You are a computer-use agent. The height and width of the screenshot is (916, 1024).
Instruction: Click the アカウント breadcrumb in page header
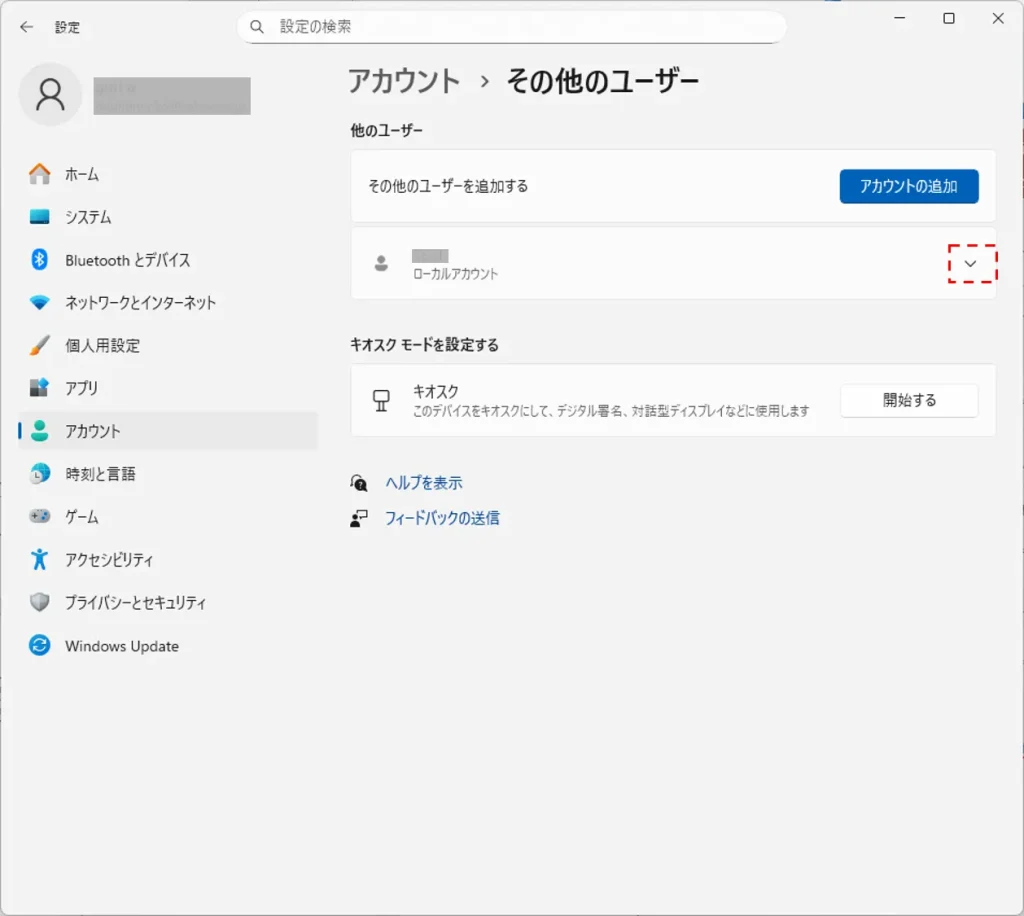point(404,82)
